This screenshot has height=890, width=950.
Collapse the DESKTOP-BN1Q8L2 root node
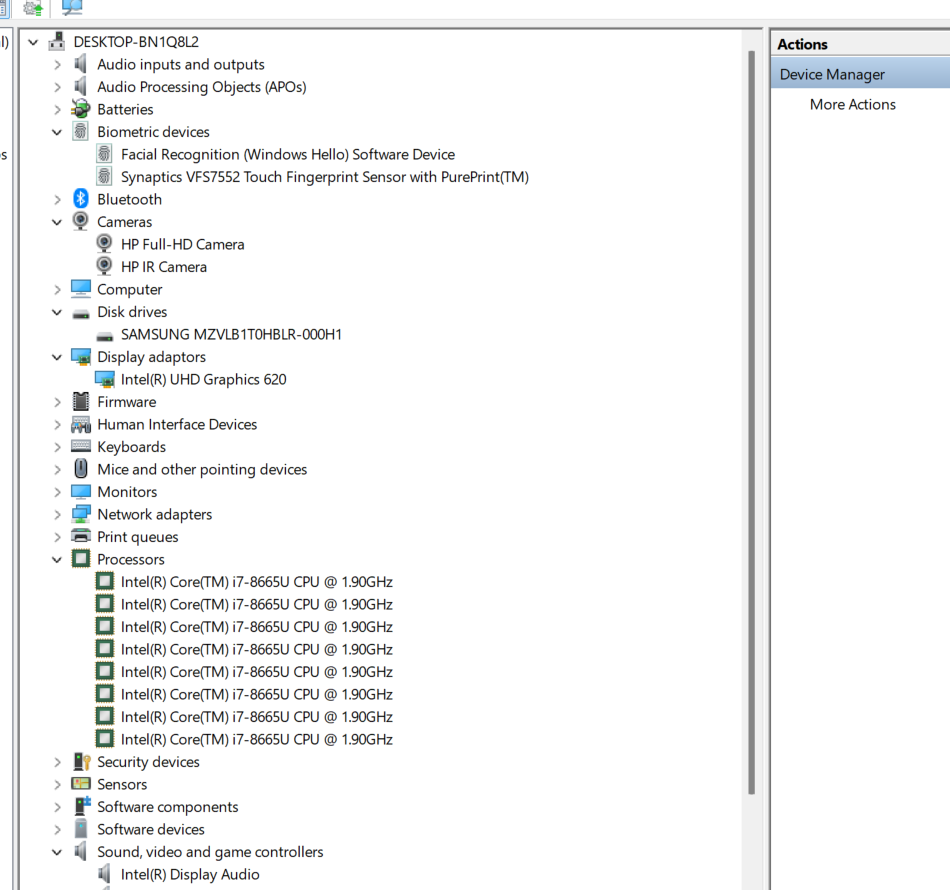click(34, 42)
